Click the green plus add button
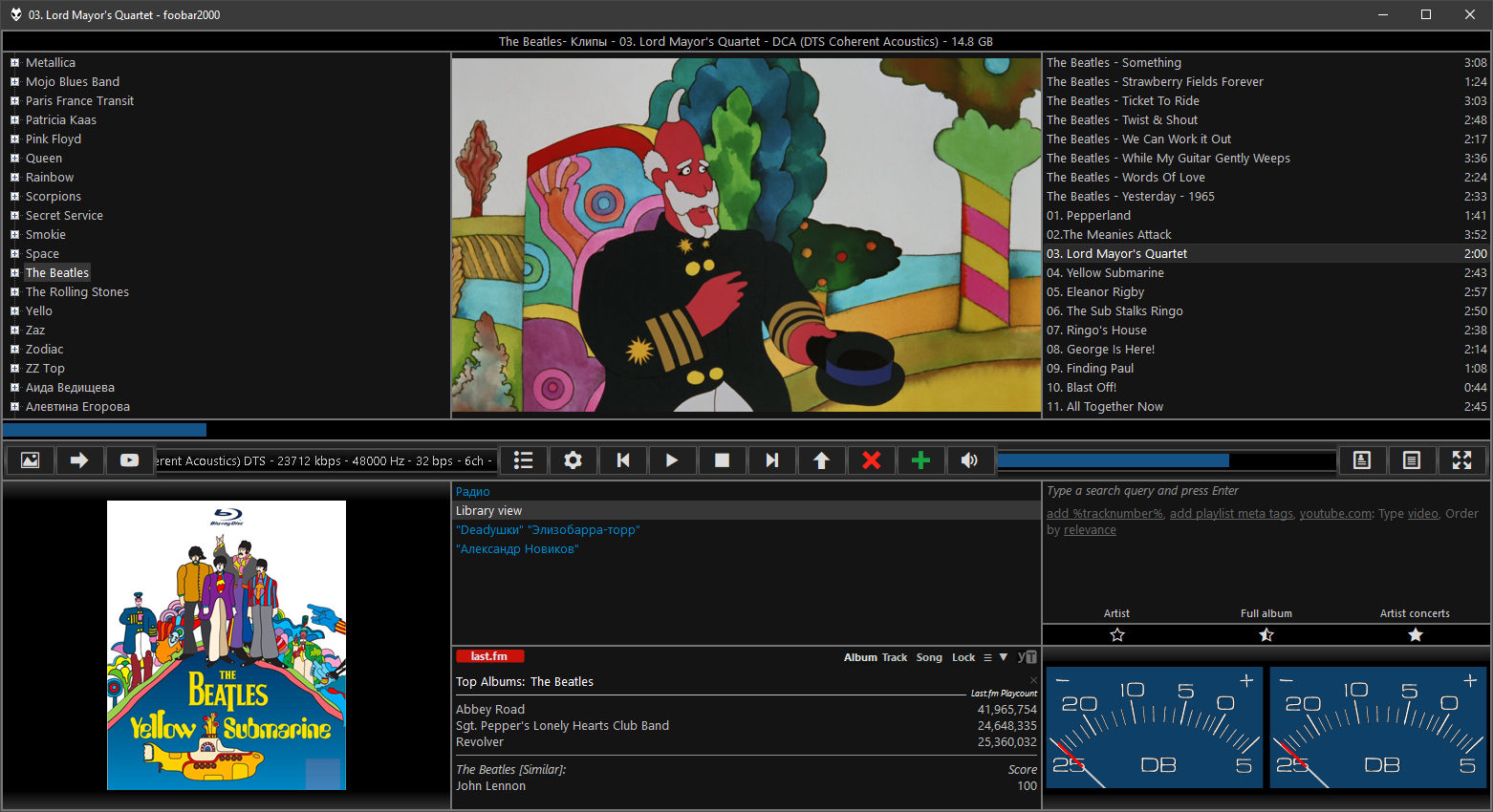This screenshot has width=1493, height=812. point(920,460)
